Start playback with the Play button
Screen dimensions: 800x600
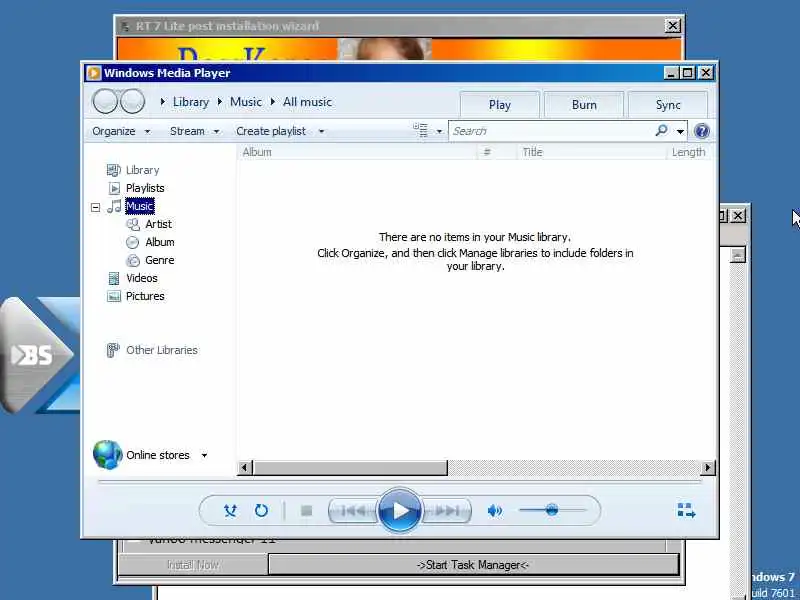[x=399, y=510]
